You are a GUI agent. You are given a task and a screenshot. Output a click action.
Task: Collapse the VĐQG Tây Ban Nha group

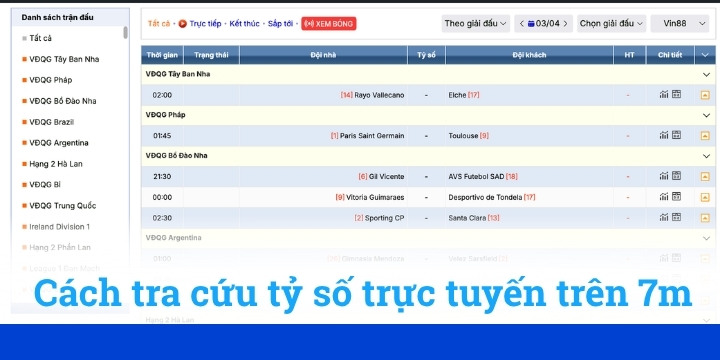(x=706, y=74)
